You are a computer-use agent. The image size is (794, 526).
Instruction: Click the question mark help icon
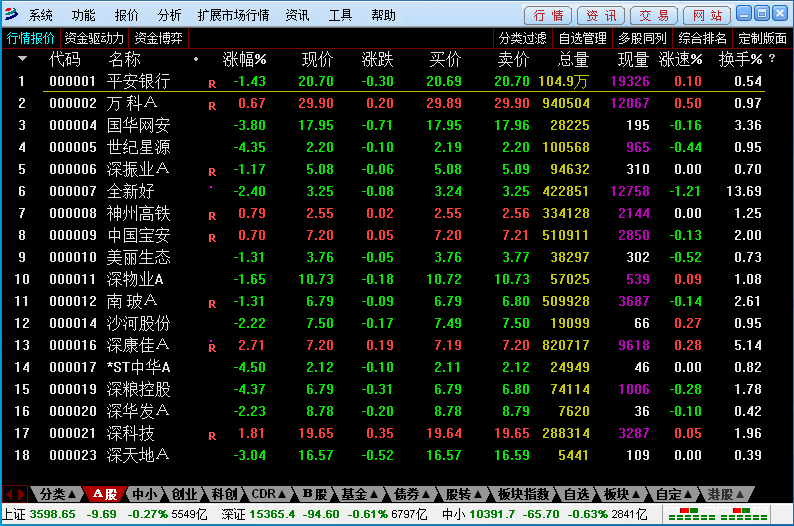coord(772,58)
